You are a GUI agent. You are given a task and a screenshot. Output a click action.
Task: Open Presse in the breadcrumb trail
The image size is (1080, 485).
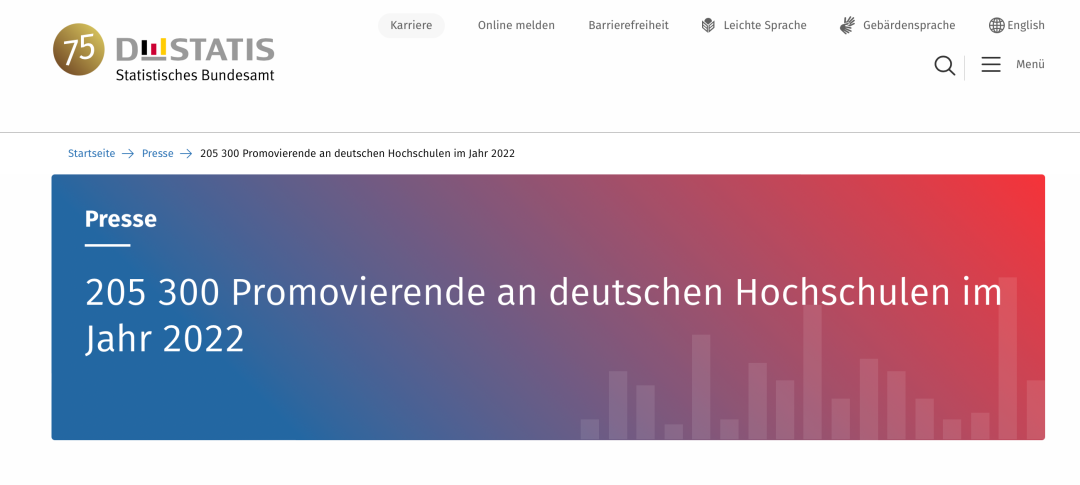(157, 154)
